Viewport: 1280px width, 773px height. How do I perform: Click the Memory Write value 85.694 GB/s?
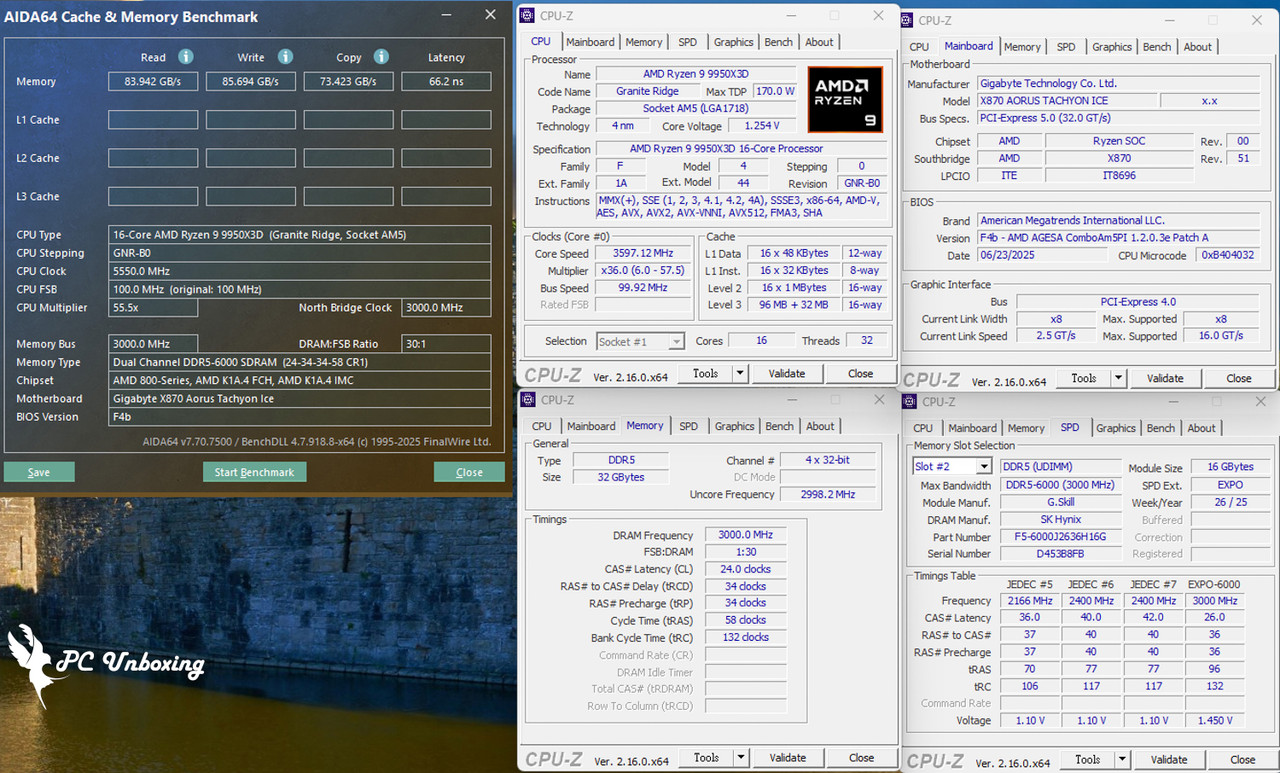(x=251, y=81)
